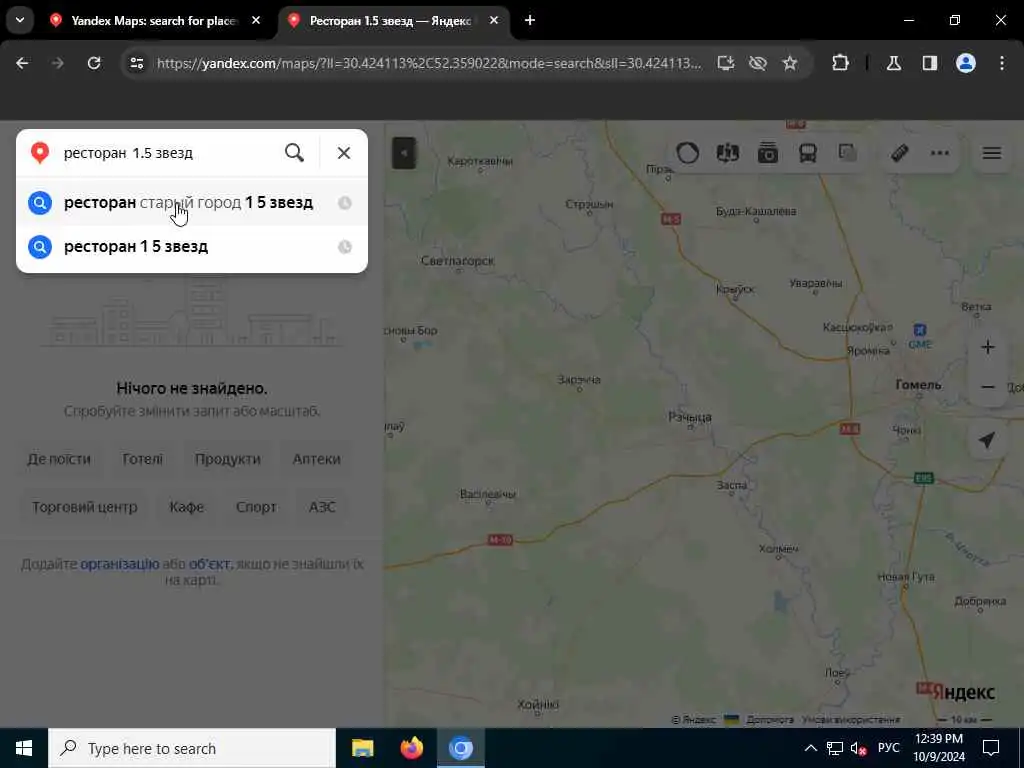Viewport: 1024px width, 768px height.
Task: Click the red Yandex Maps pin logo
Action: pos(40,153)
